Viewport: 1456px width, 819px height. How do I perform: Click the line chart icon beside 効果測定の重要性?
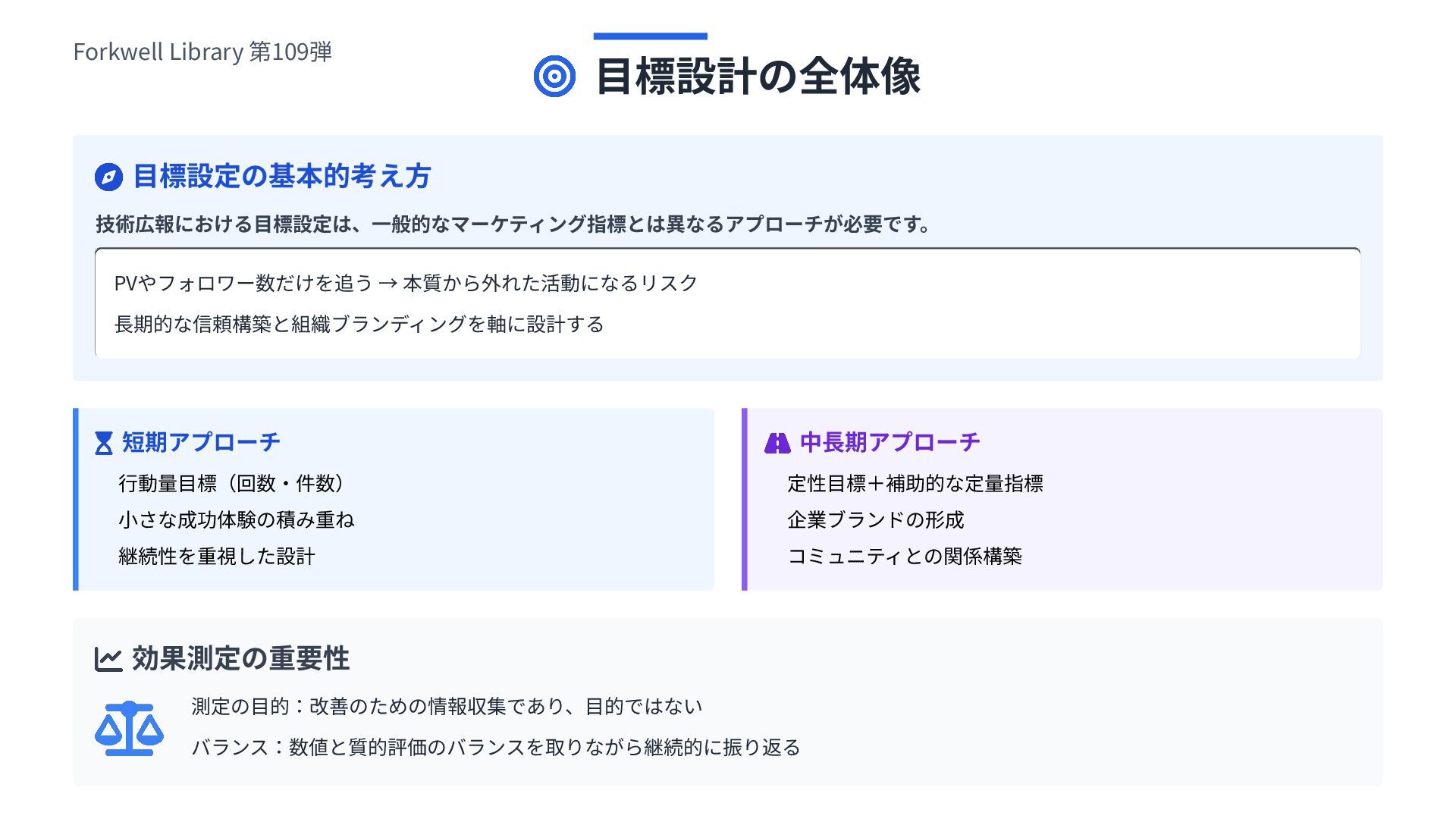click(108, 659)
